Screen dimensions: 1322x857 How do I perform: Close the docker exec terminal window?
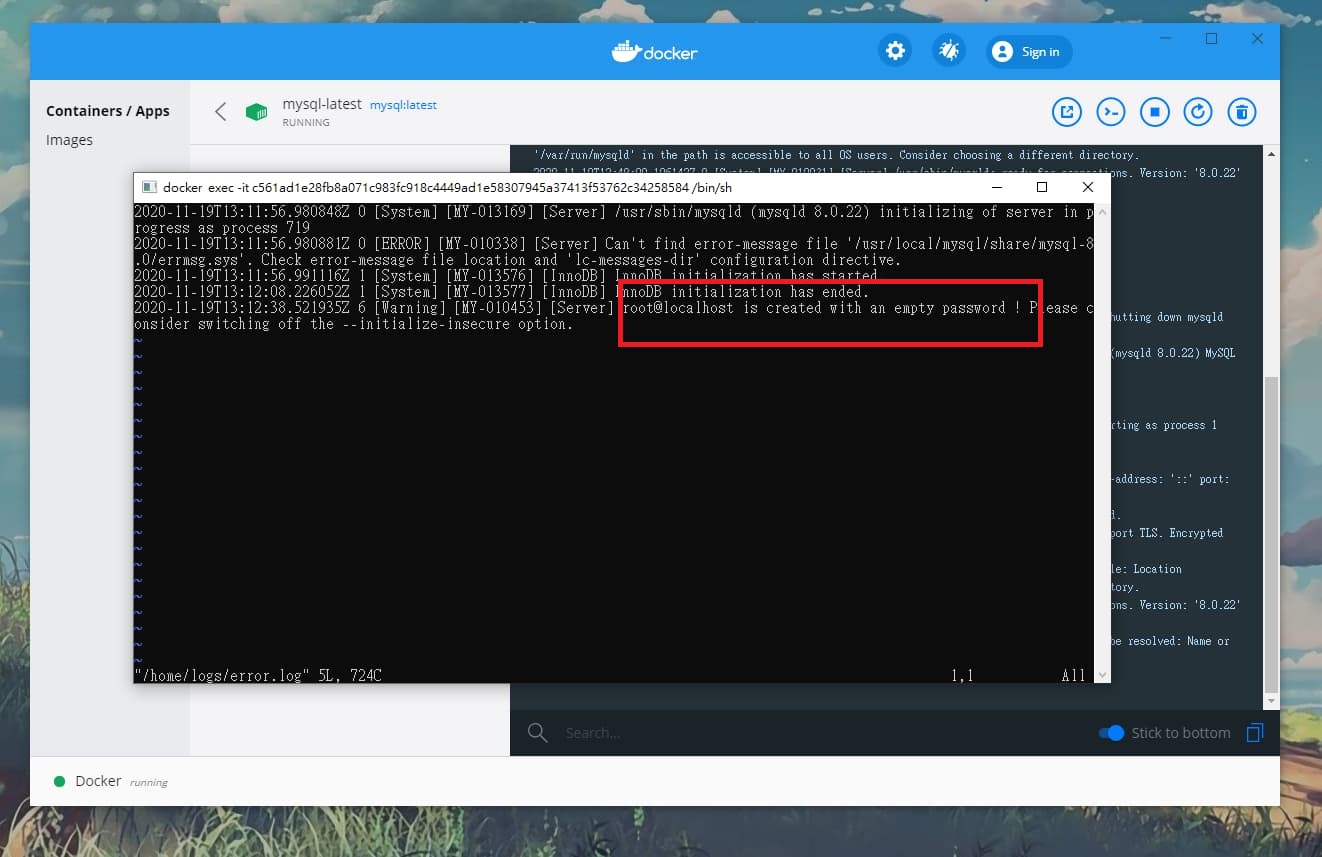point(1088,187)
